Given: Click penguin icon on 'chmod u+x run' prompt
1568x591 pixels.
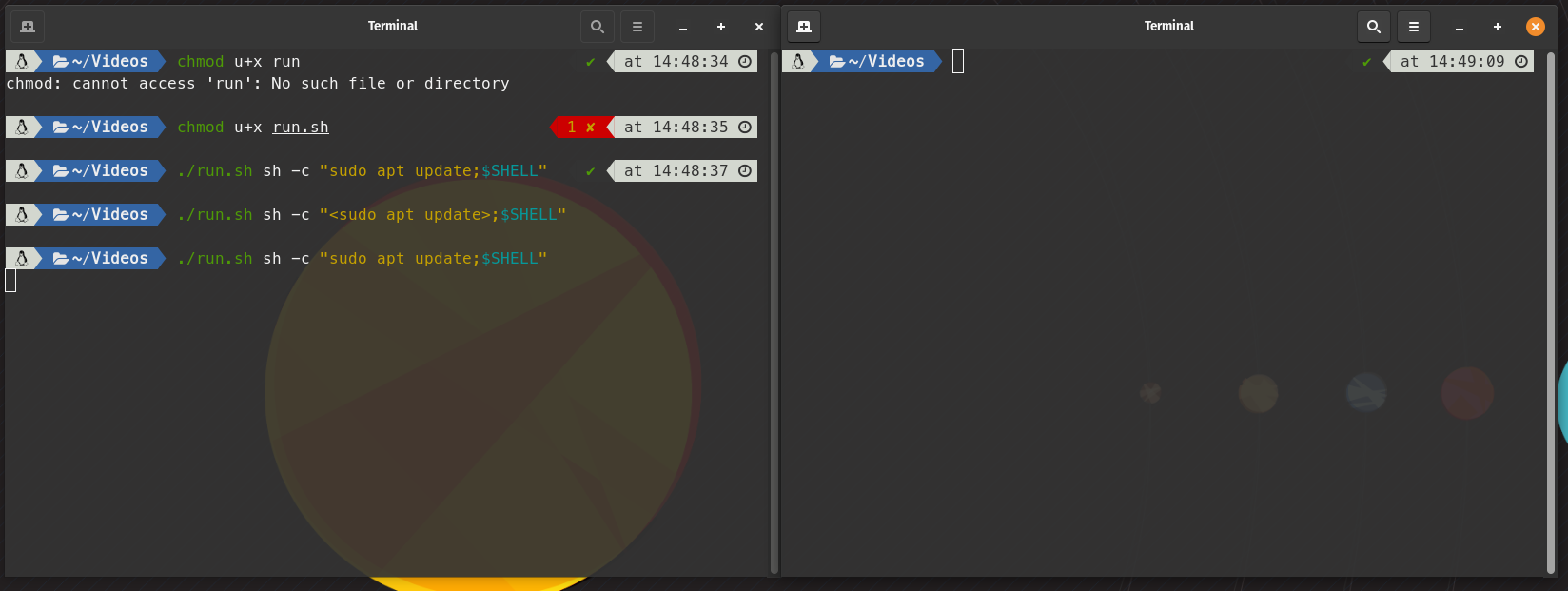Looking at the screenshot, I should coord(22,62).
